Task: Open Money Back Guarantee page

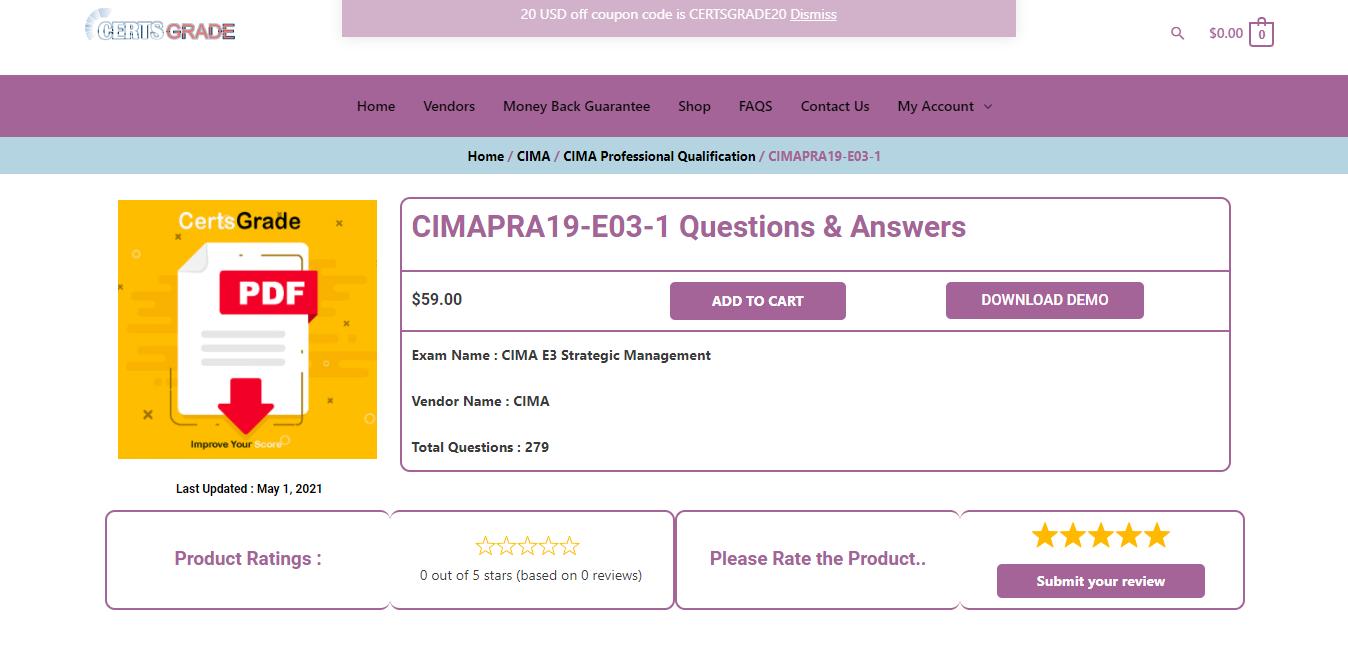Action: pos(576,106)
